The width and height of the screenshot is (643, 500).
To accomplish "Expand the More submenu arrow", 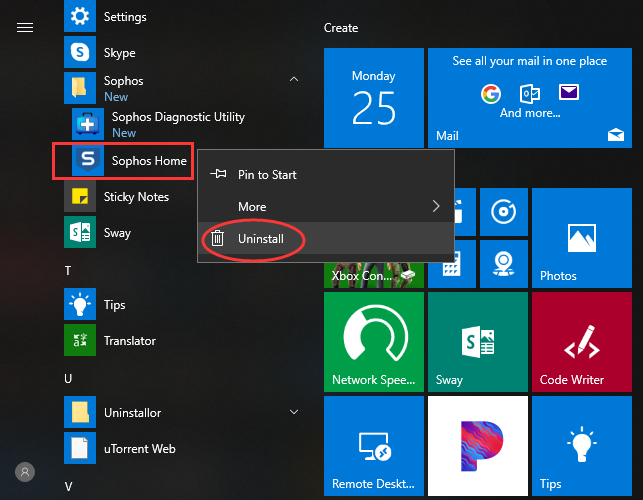I will point(436,206).
